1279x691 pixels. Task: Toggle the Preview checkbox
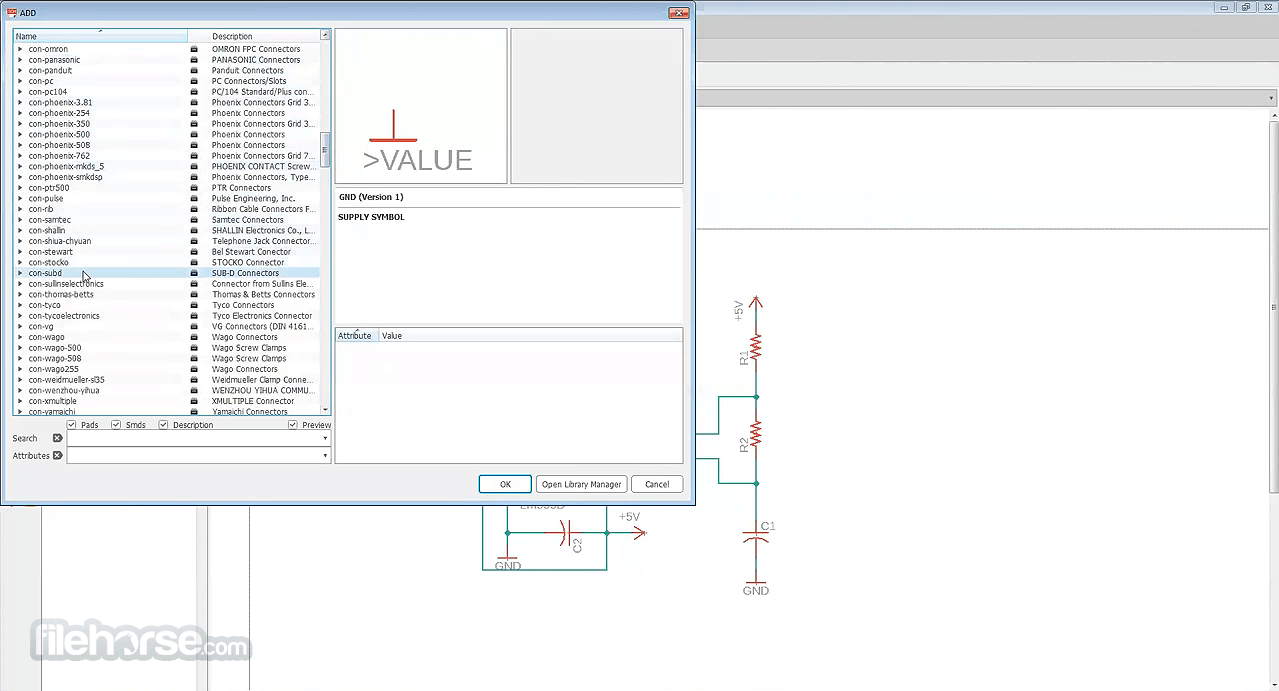(293, 425)
